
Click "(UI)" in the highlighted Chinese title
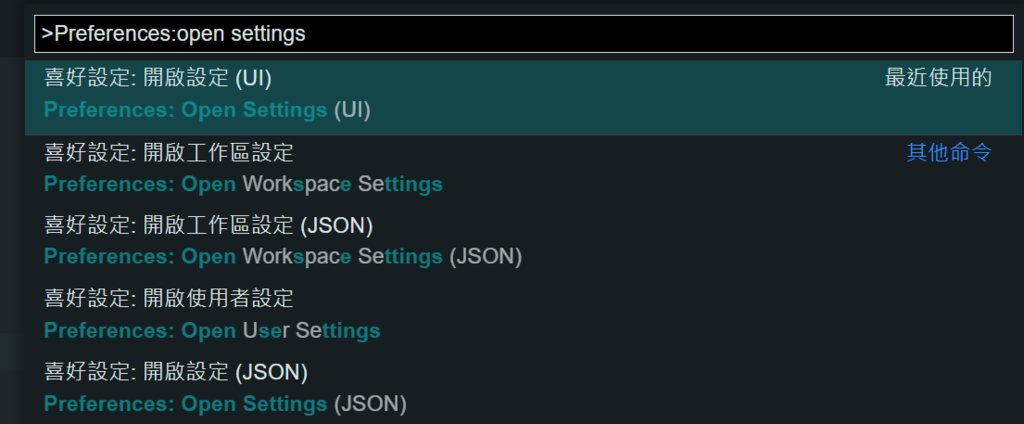252,78
